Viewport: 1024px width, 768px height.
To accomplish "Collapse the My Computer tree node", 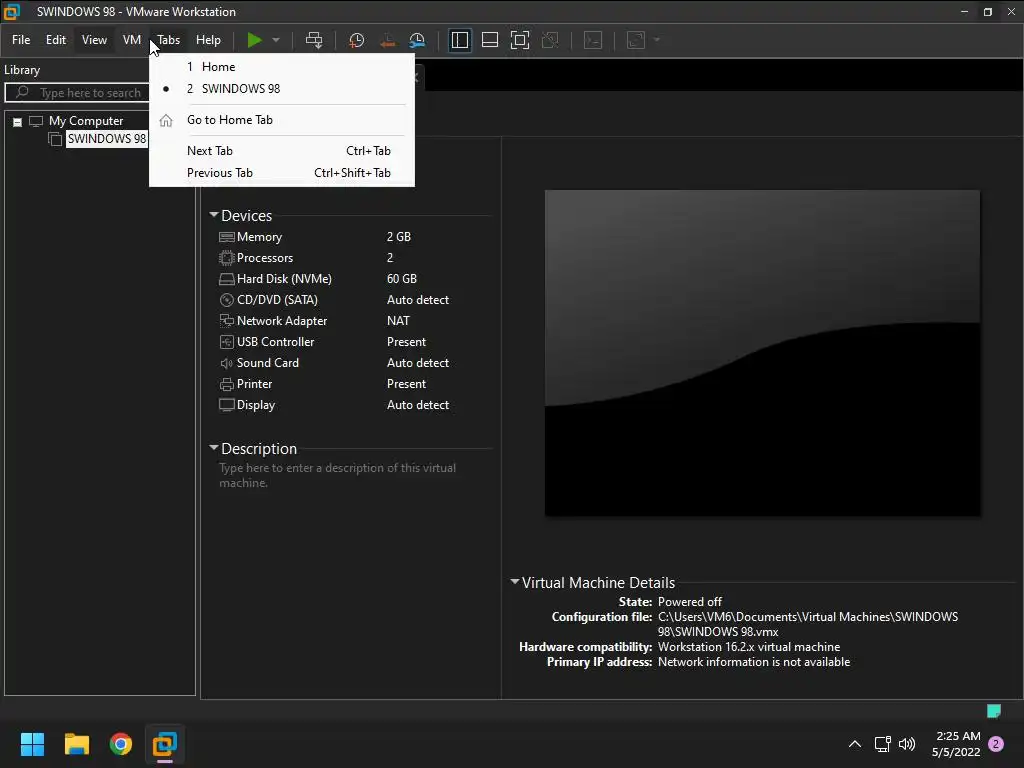I will coord(18,121).
